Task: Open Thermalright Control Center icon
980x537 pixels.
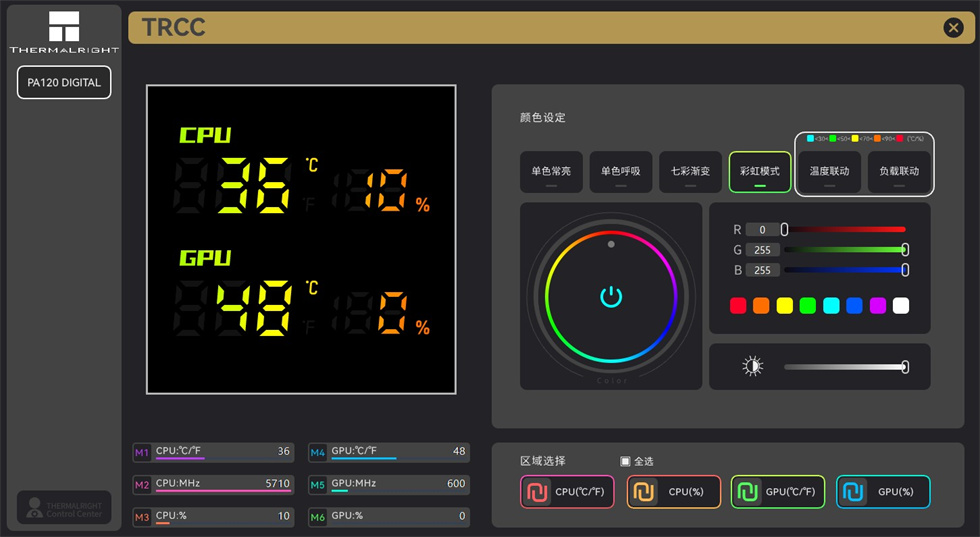Action: 64,508
